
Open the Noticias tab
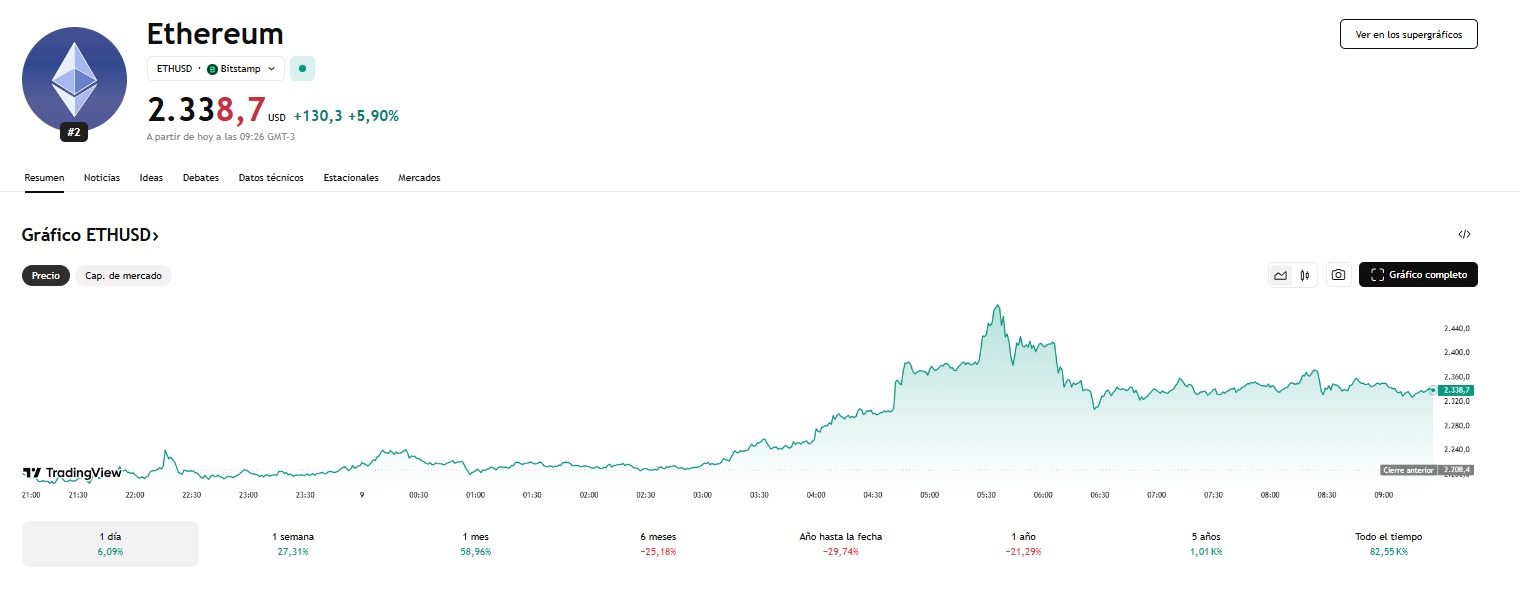pos(102,178)
